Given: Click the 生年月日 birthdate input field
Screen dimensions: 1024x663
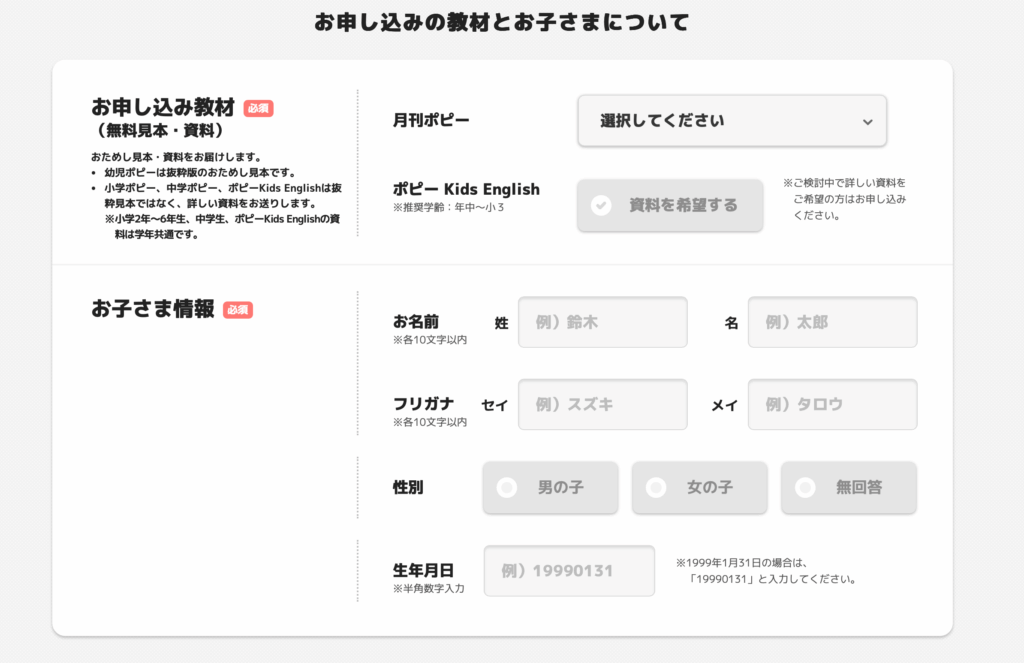Looking at the screenshot, I should coord(569,571).
